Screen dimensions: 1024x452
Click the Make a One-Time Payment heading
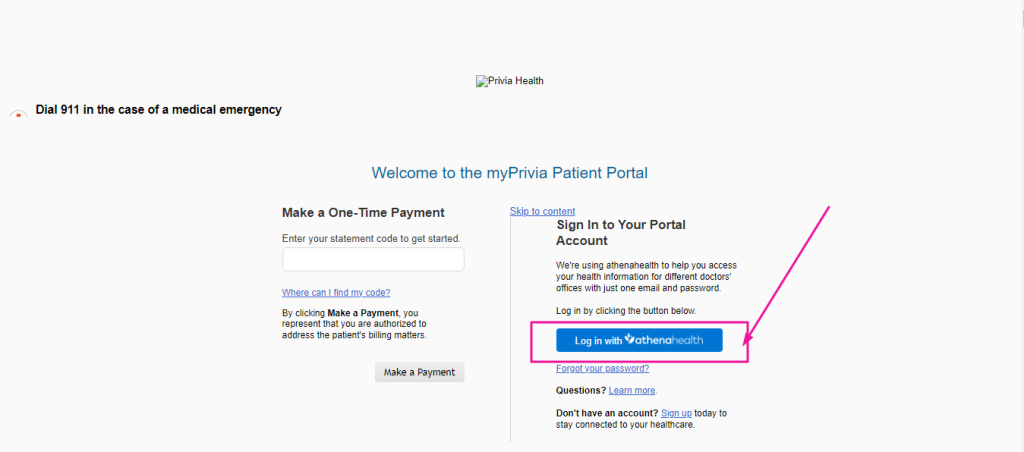point(363,212)
